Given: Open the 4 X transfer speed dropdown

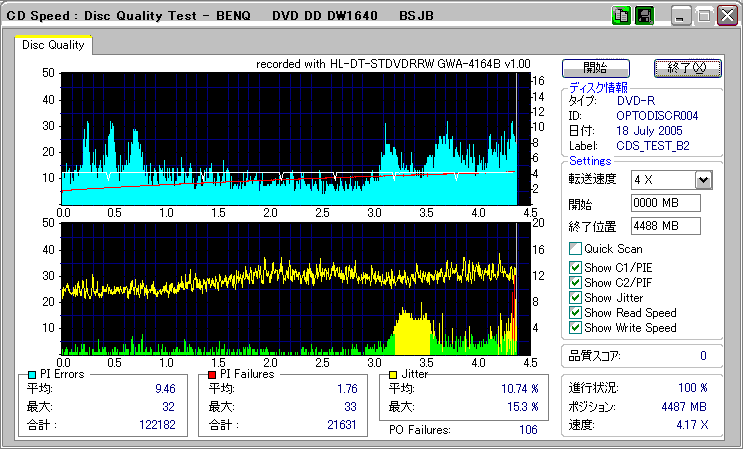Looking at the screenshot, I should (703, 179).
